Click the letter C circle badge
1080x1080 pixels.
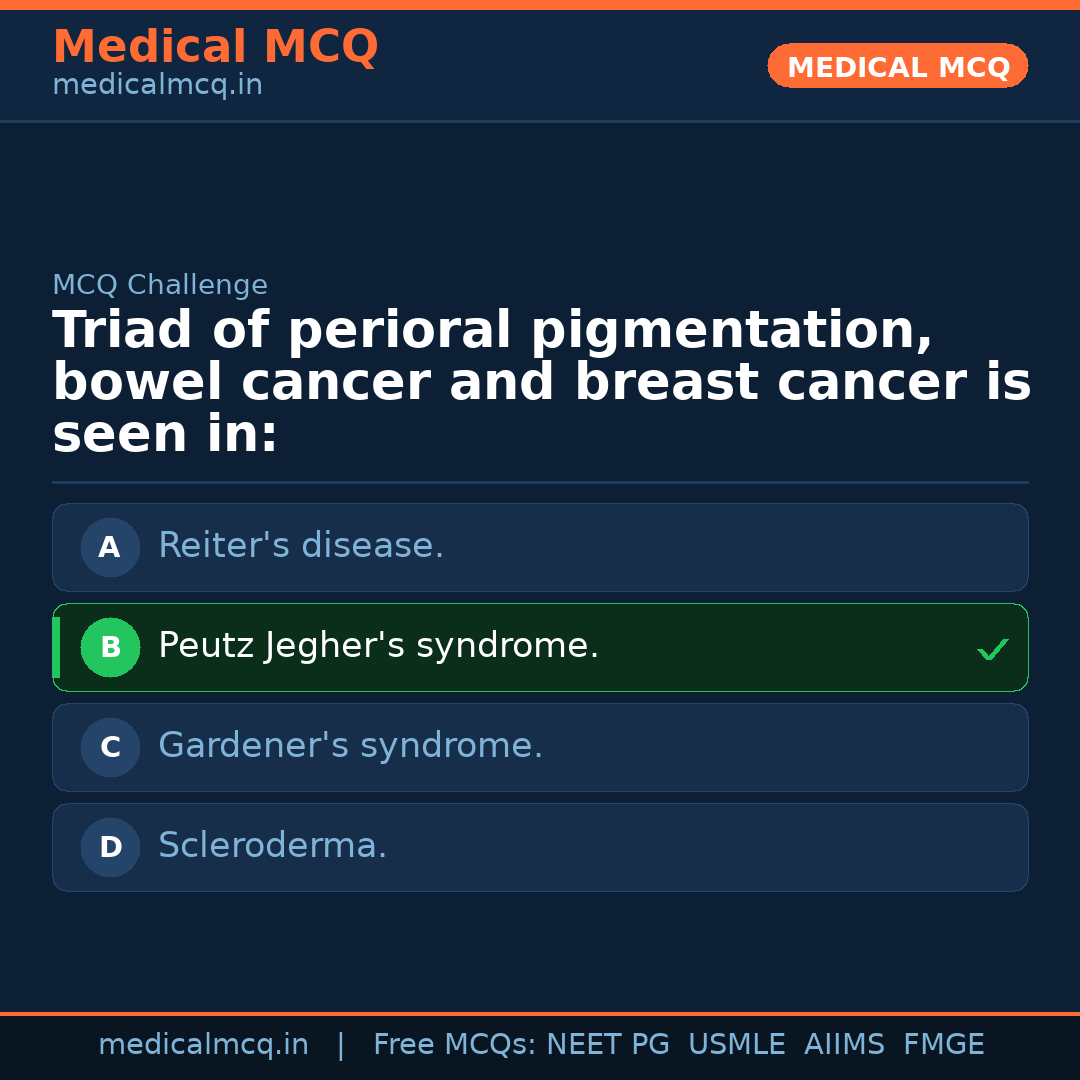[x=110, y=747]
